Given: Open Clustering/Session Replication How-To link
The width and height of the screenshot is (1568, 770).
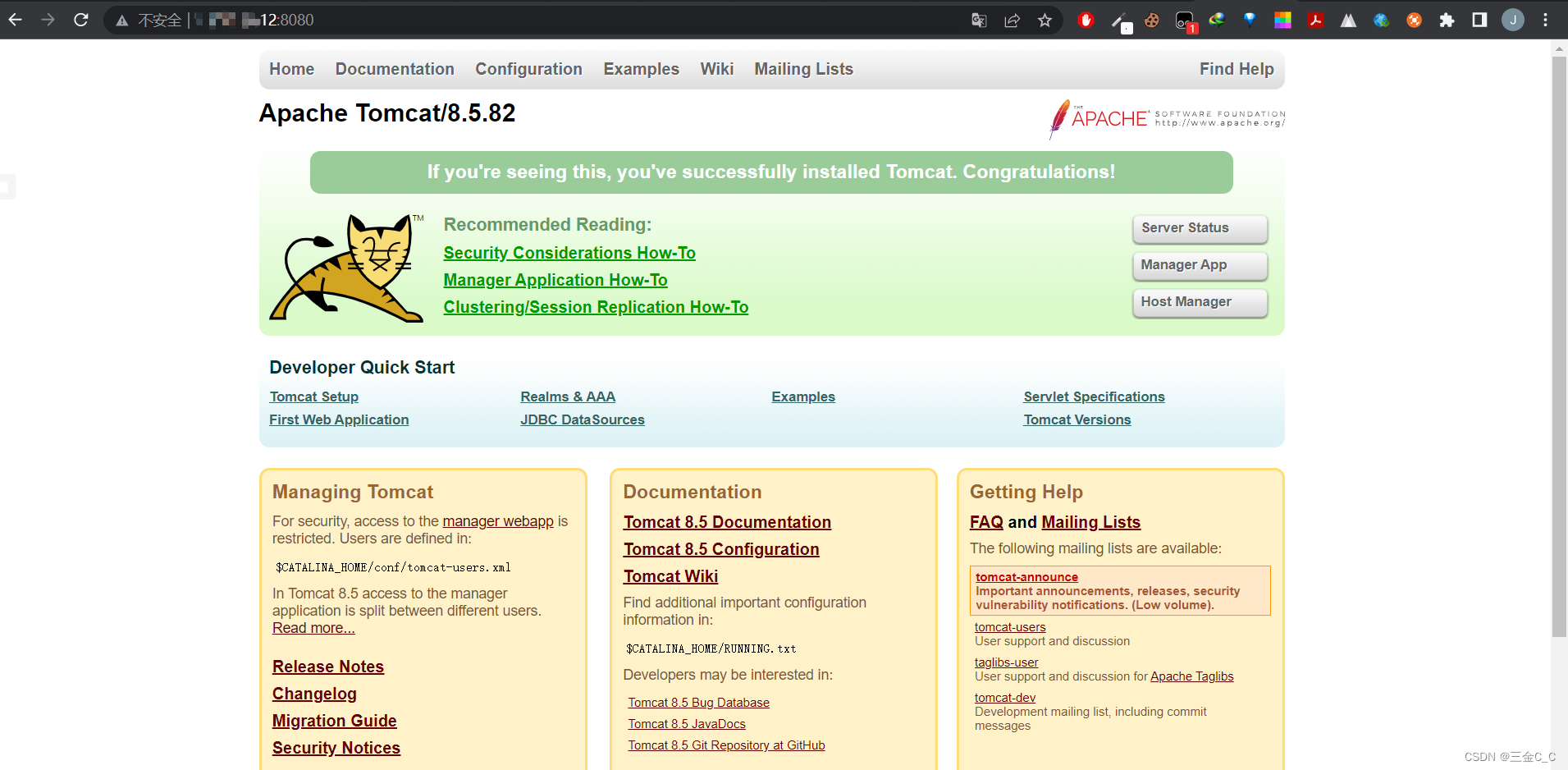Looking at the screenshot, I should pos(596,307).
